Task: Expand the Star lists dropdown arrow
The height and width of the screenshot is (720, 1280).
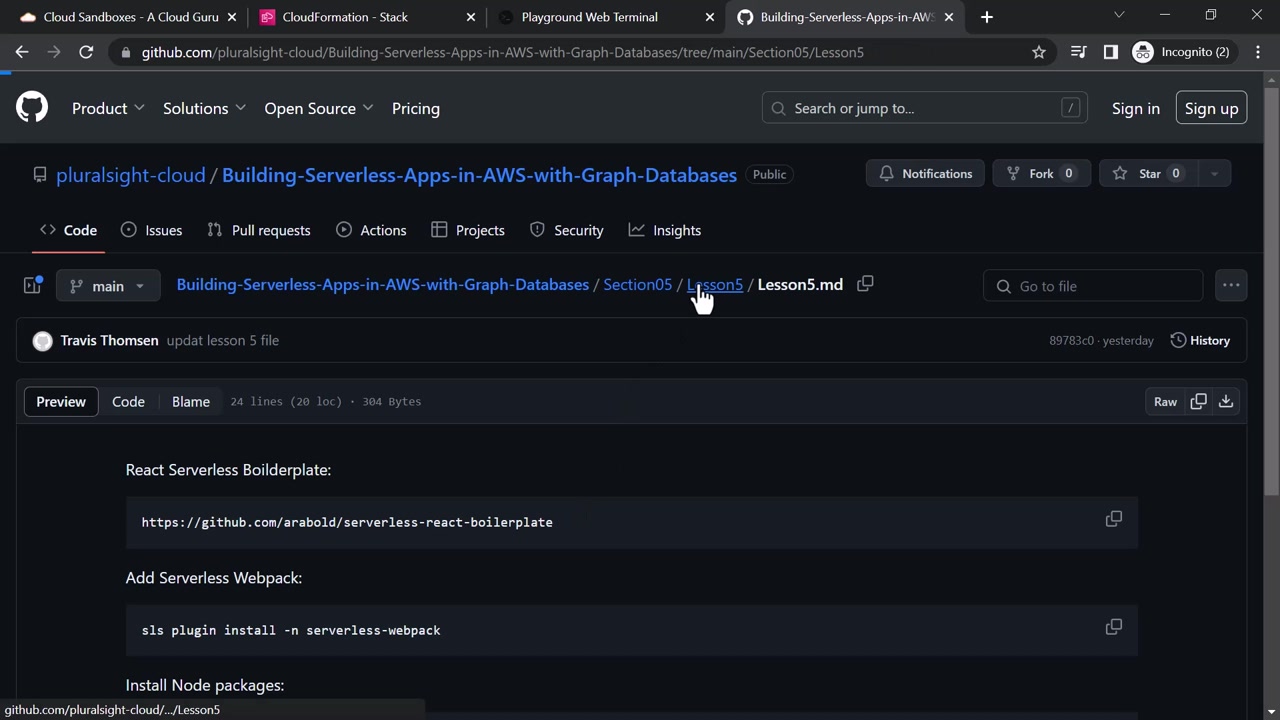Action: (1214, 174)
